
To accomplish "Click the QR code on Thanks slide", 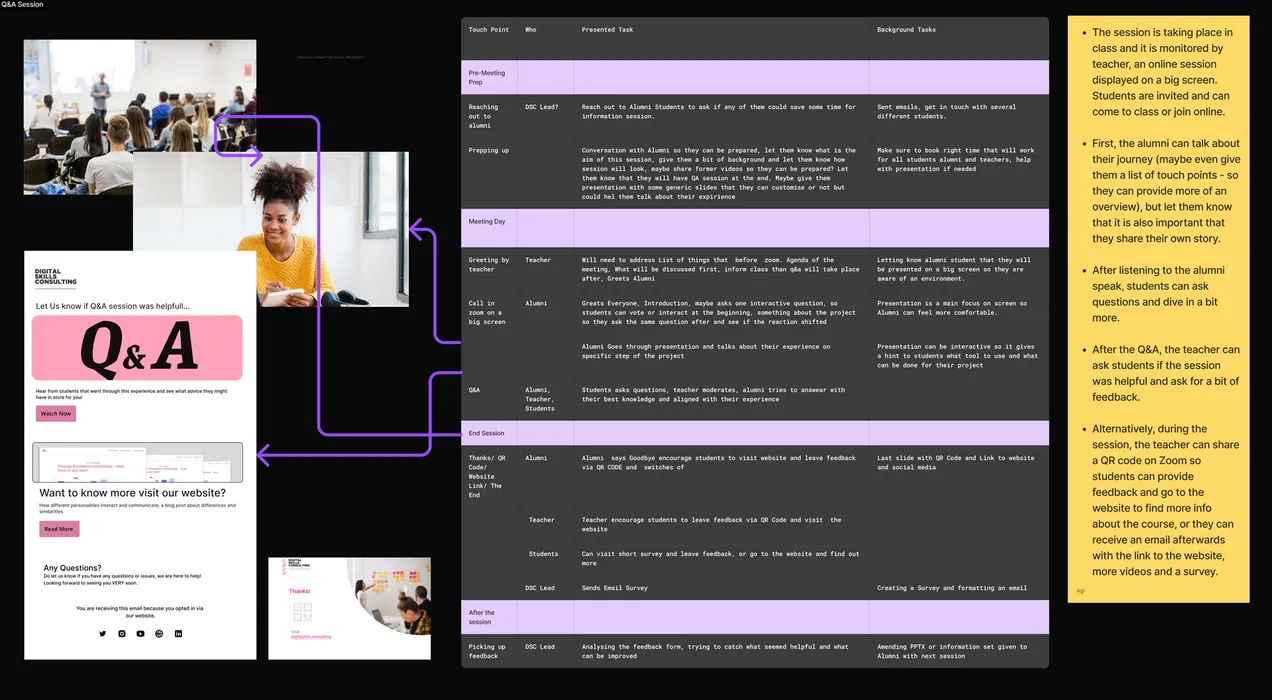I will pyautogui.click(x=301, y=612).
